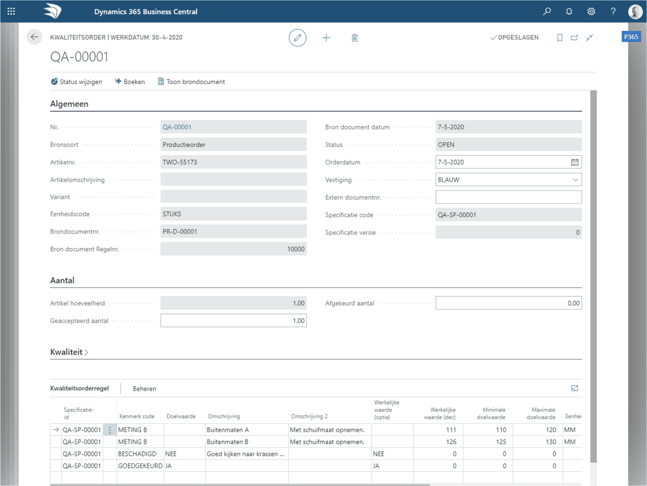
Task: Expand the Kwaliteitsorderregel part to full view
Action: click(x=574, y=388)
